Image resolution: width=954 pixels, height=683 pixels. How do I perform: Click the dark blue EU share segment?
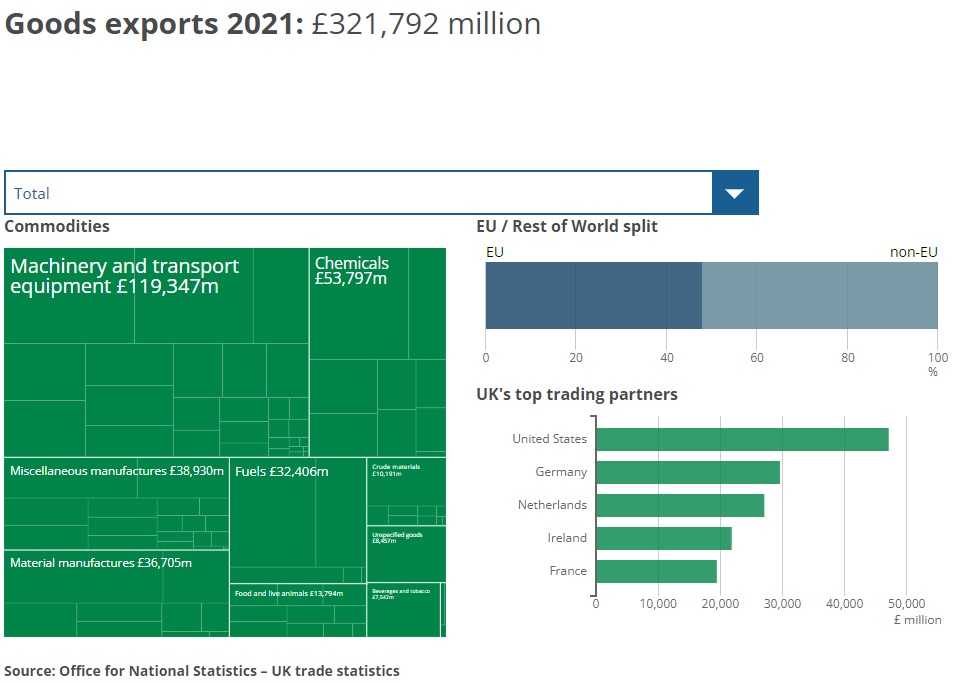[593, 295]
